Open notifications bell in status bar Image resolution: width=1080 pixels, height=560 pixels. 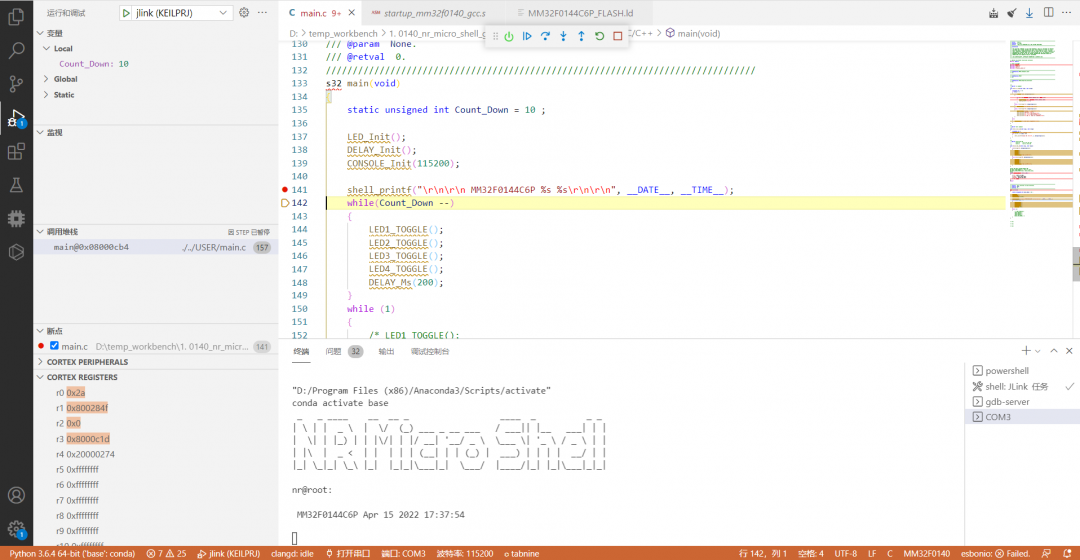[1067, 553]
